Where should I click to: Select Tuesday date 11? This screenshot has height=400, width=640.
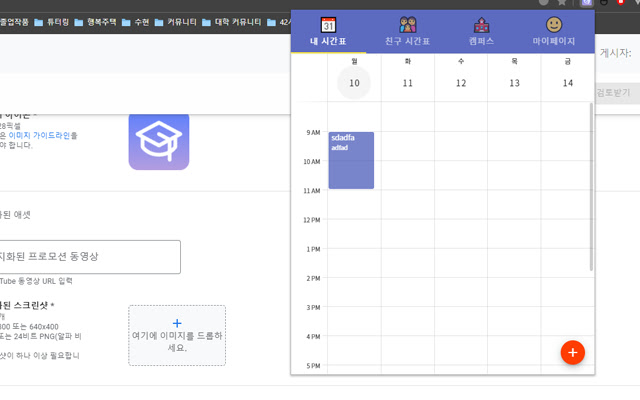(x=407, y=83)
